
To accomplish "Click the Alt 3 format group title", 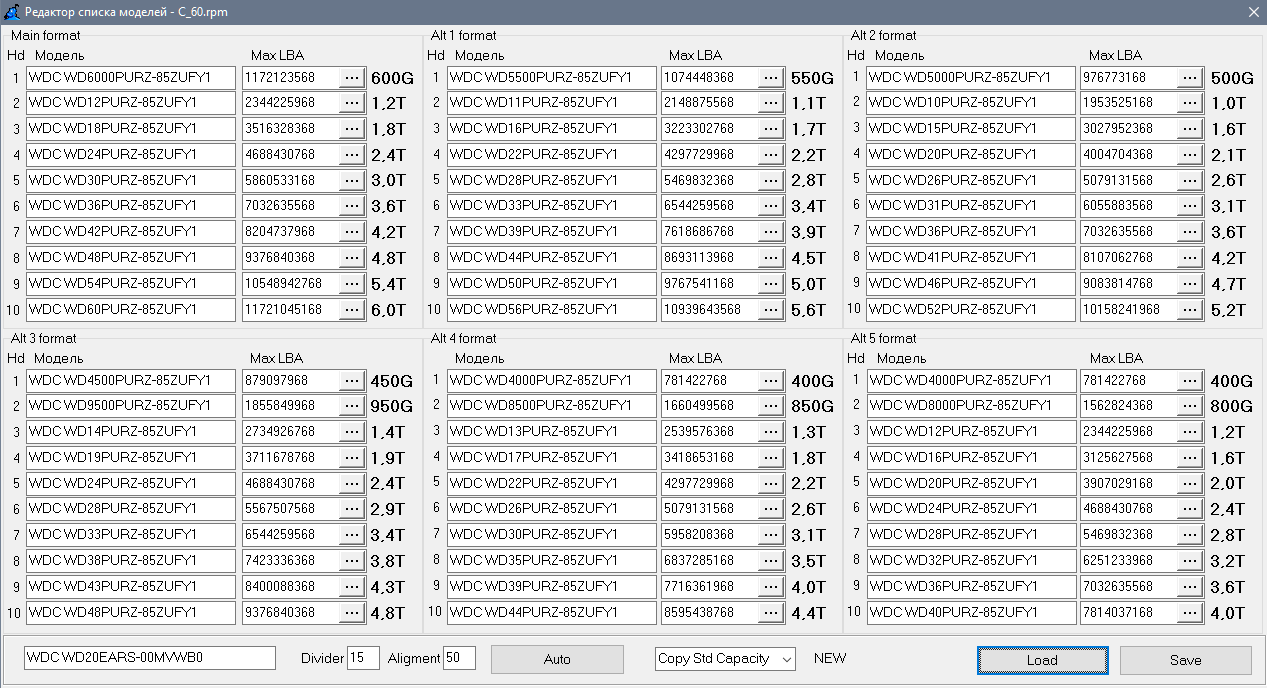I will tap(43, 339).
